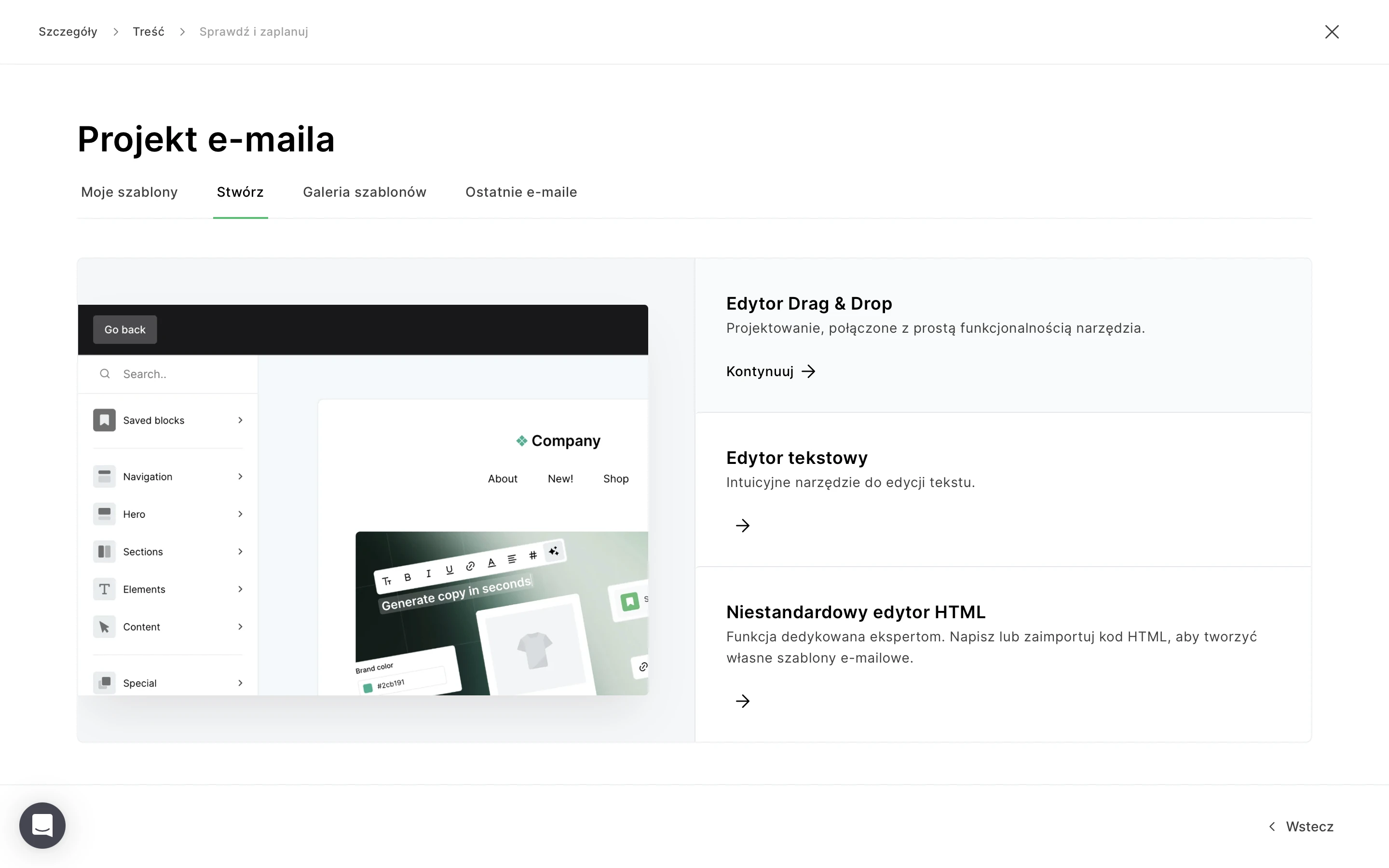Click the hashtag icon in preview toolbar
This screenshot has height=868, width=1389.
(x=533, y=555)
